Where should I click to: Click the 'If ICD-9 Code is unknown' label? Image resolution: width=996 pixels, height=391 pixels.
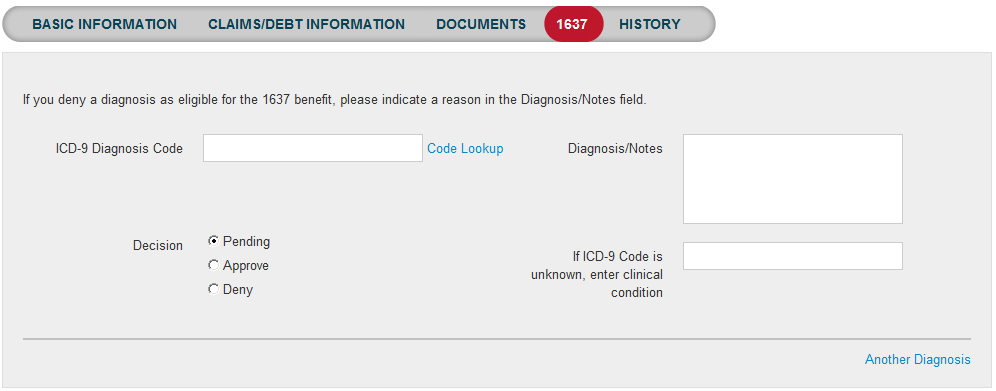coord(597,275)
